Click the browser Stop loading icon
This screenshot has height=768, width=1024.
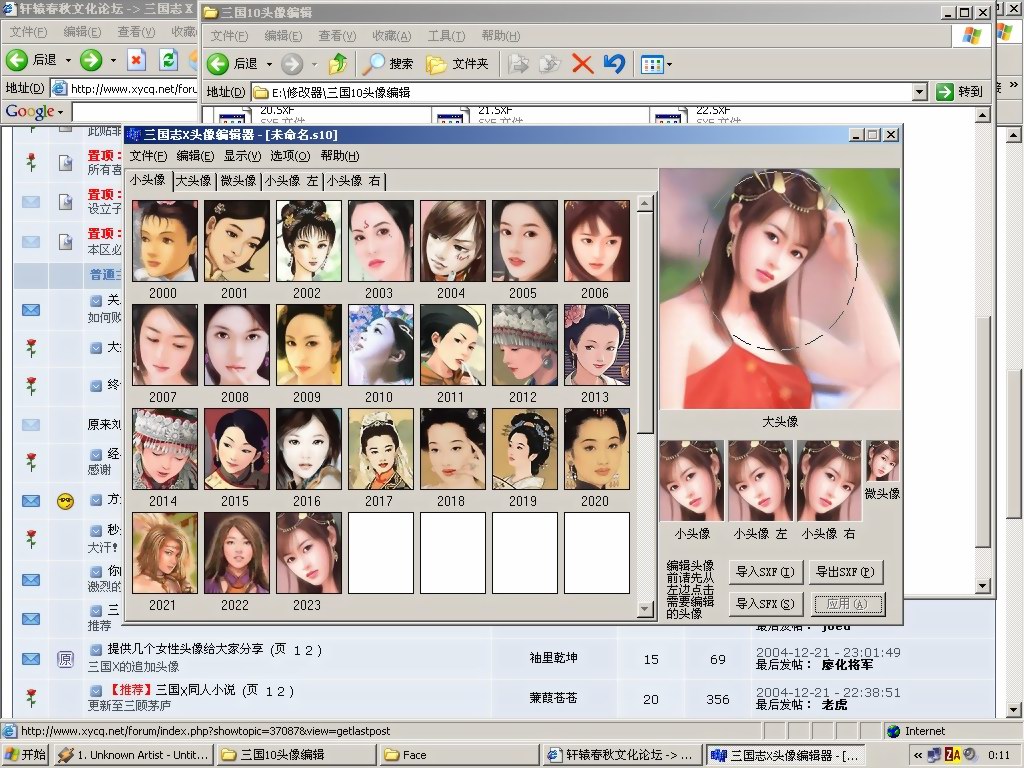click(137, 60)
